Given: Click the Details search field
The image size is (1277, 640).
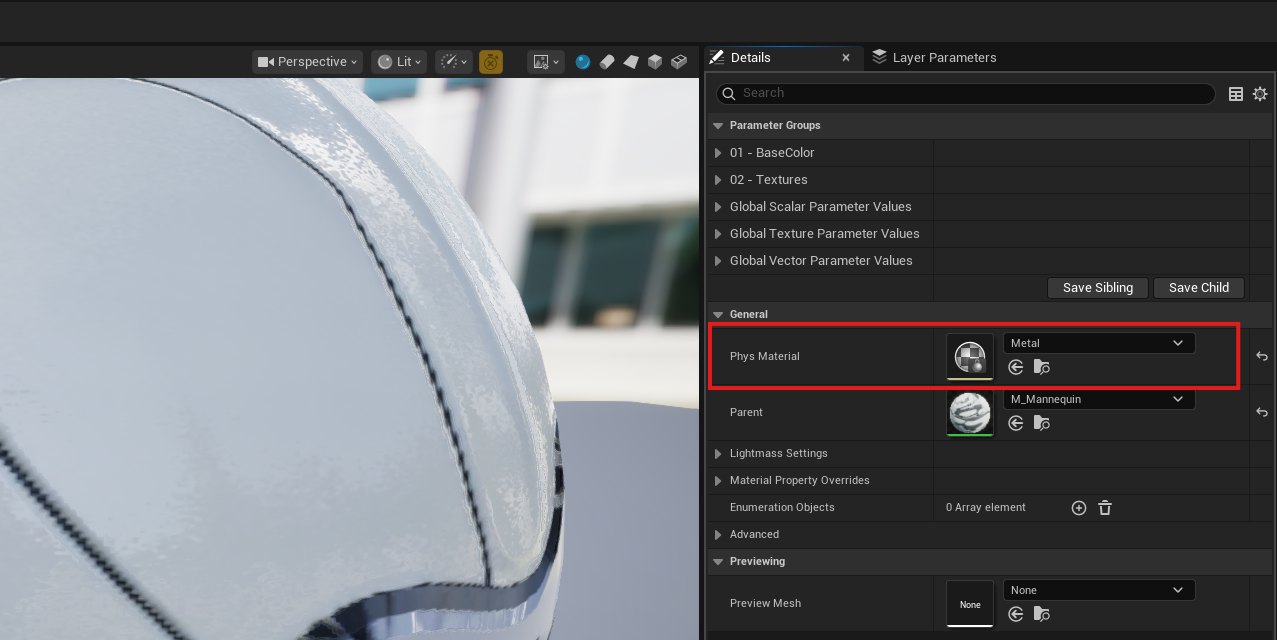Looking at the screenshot, I should [x=965, y=93].
